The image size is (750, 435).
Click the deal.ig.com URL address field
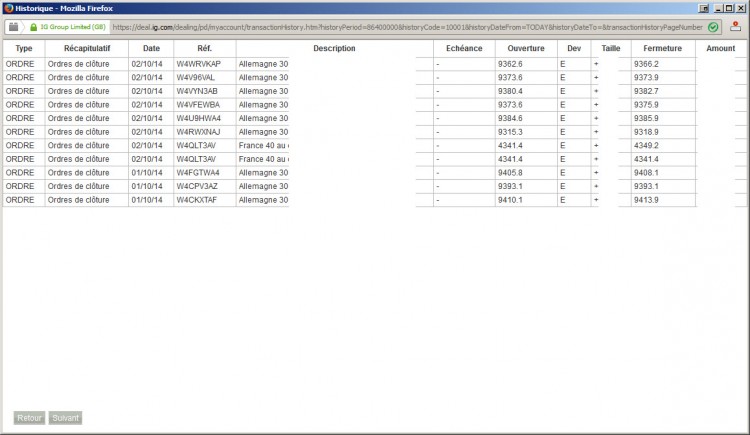coord(408,27)
